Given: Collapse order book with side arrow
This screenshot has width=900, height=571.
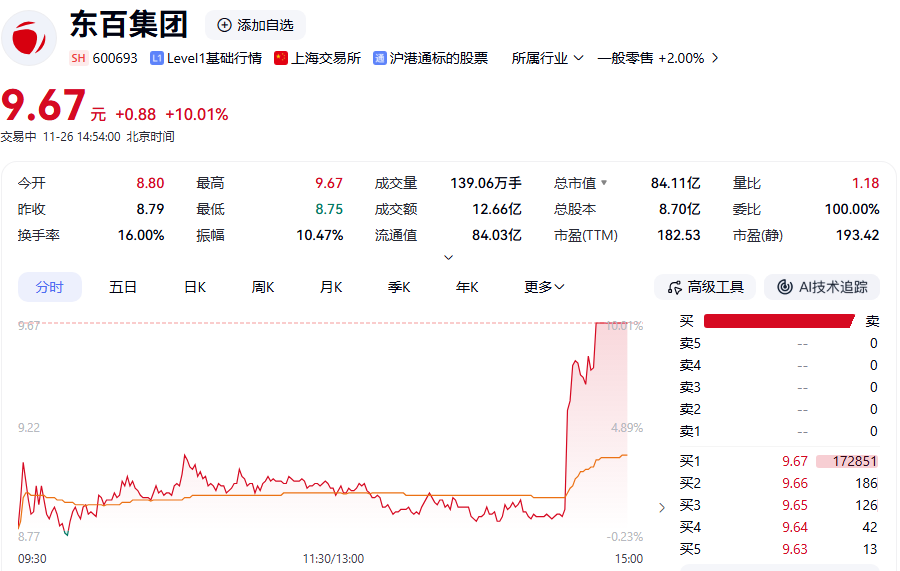Looking at the screenshot, I should click(x=661, y=507).
